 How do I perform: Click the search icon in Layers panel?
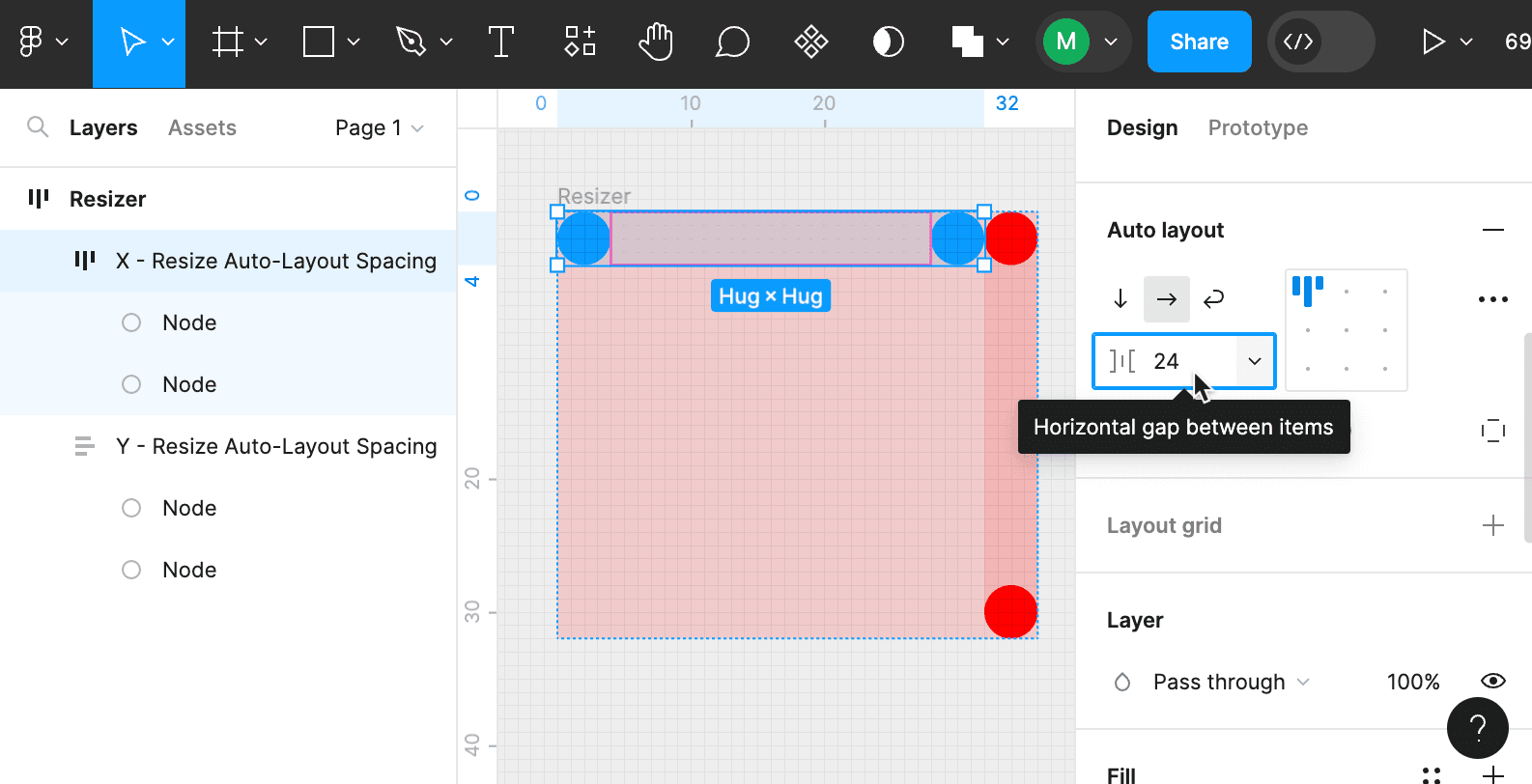[38, 127]
